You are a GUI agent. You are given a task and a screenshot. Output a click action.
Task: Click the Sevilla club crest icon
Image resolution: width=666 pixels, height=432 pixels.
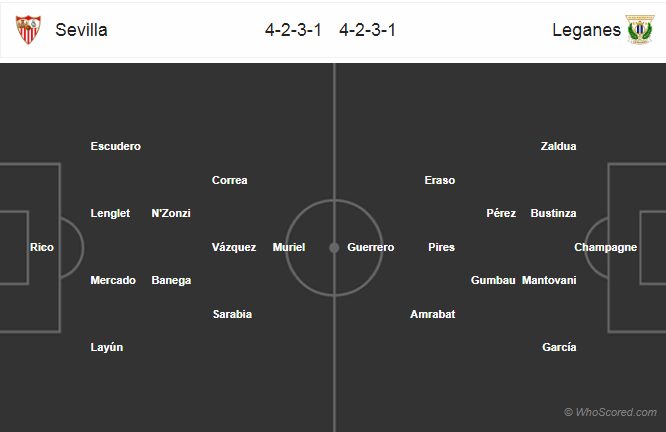[x=29, y=30]
